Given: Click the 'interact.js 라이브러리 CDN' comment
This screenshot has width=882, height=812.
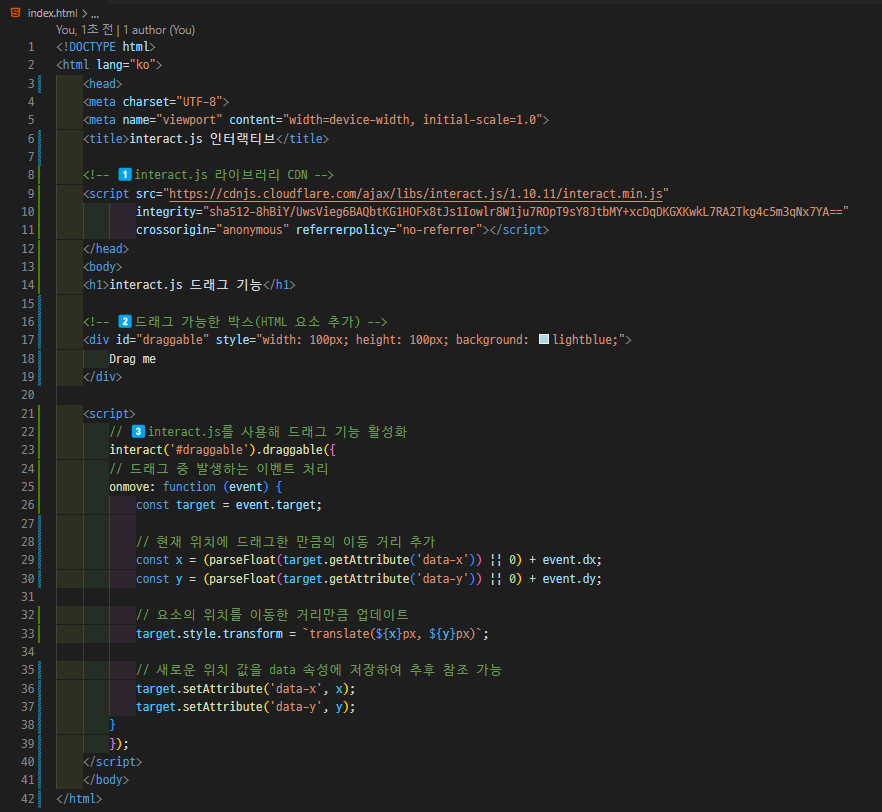Looking at the screenshot, I should click(208, 175).
